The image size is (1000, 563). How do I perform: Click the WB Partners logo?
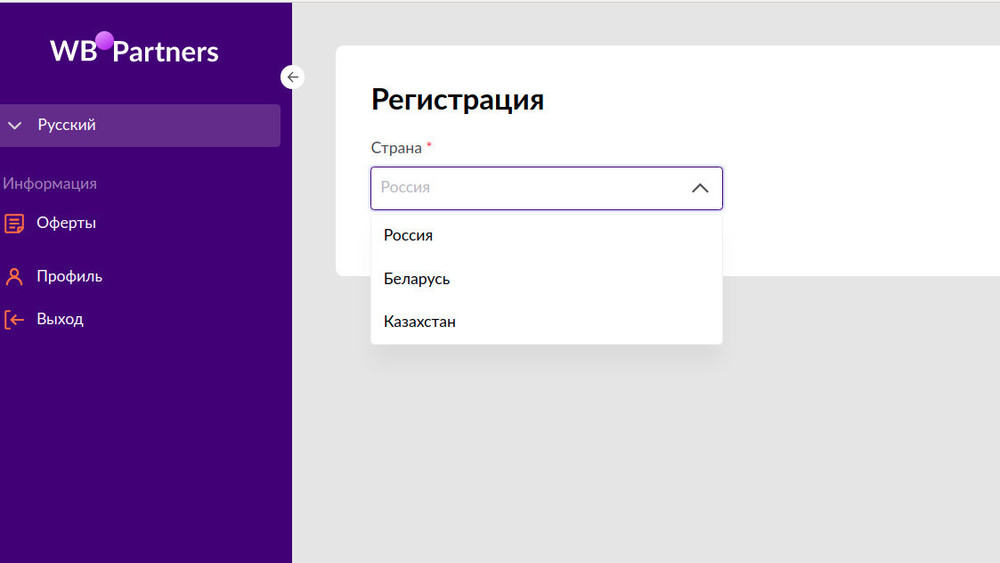click(x=134, y=51)
